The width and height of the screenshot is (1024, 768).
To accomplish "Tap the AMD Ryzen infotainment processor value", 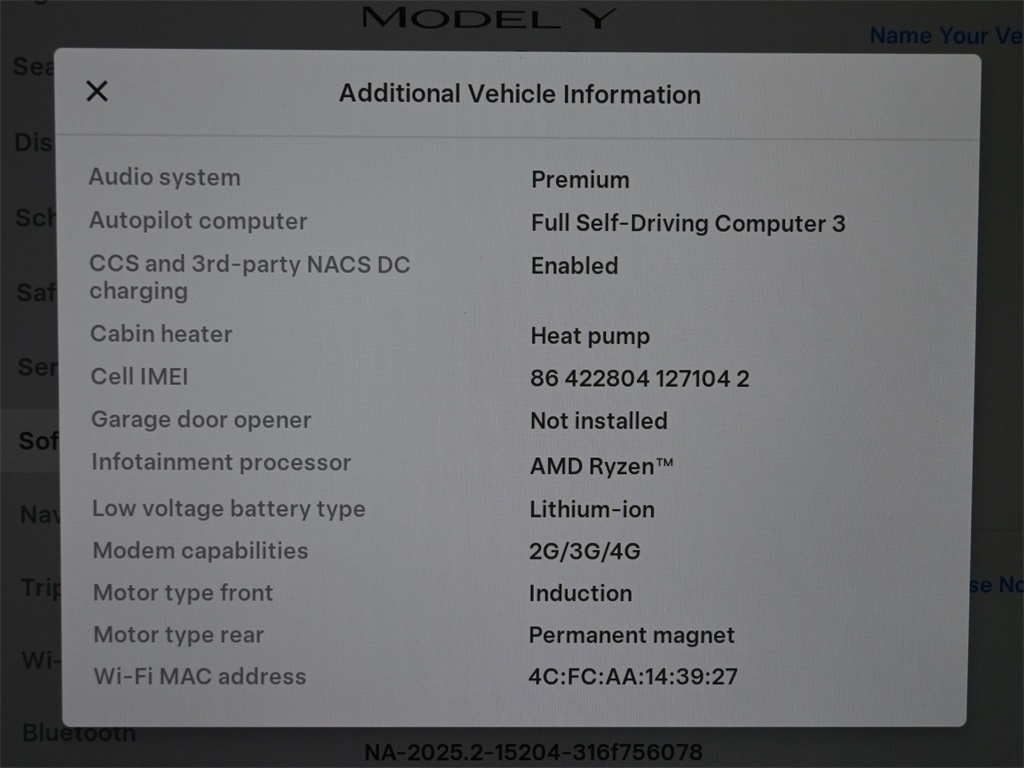I will tap(601, 466).
